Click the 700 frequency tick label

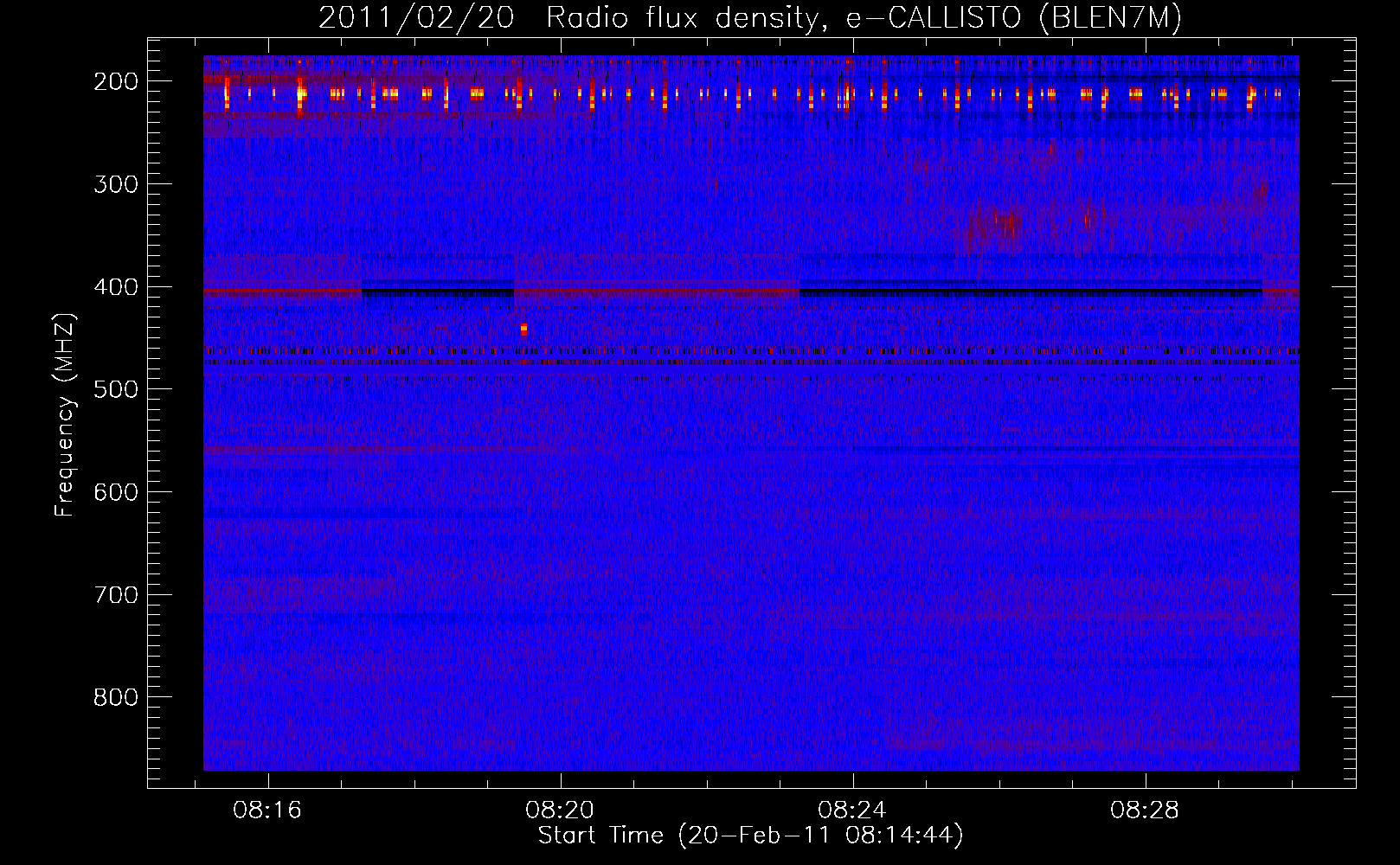coord(116,595)
